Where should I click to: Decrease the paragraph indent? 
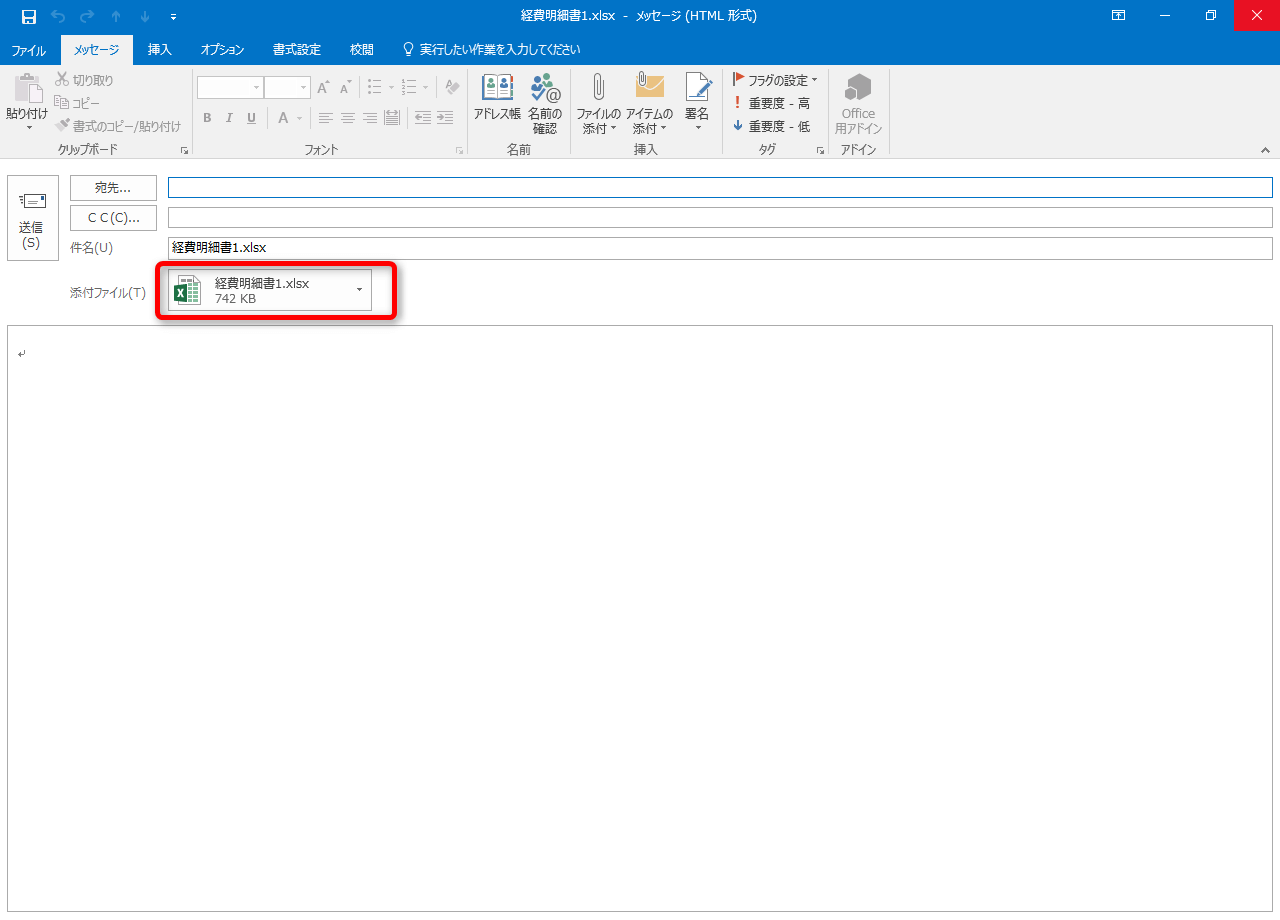point(423,118)
